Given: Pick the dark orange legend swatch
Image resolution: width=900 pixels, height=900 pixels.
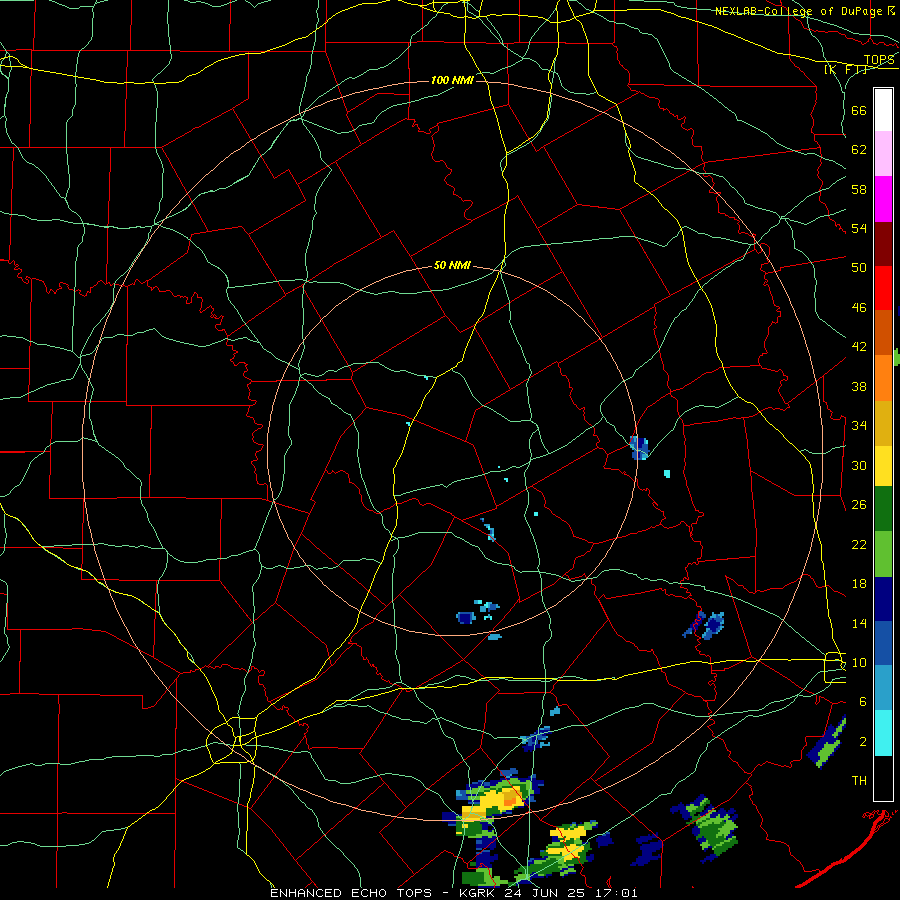Looking at the screenshot, I should point(883,333).
